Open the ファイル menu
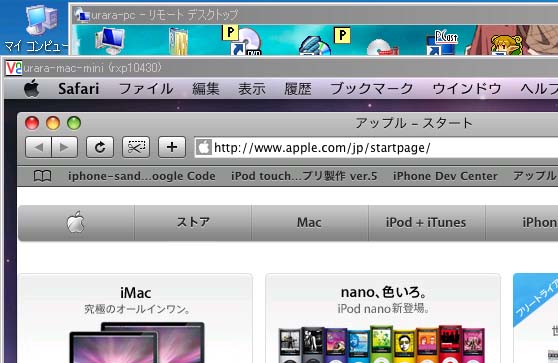 point(146,89)
